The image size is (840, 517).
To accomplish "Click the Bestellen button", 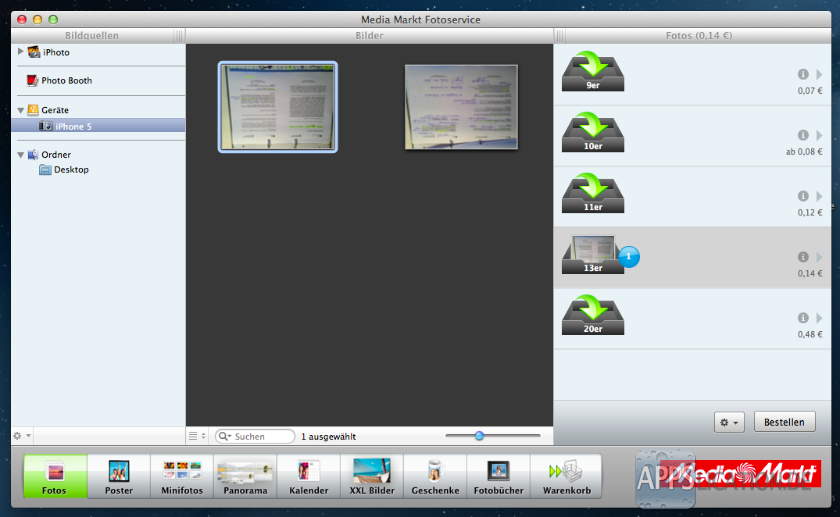I will point(784,422).
